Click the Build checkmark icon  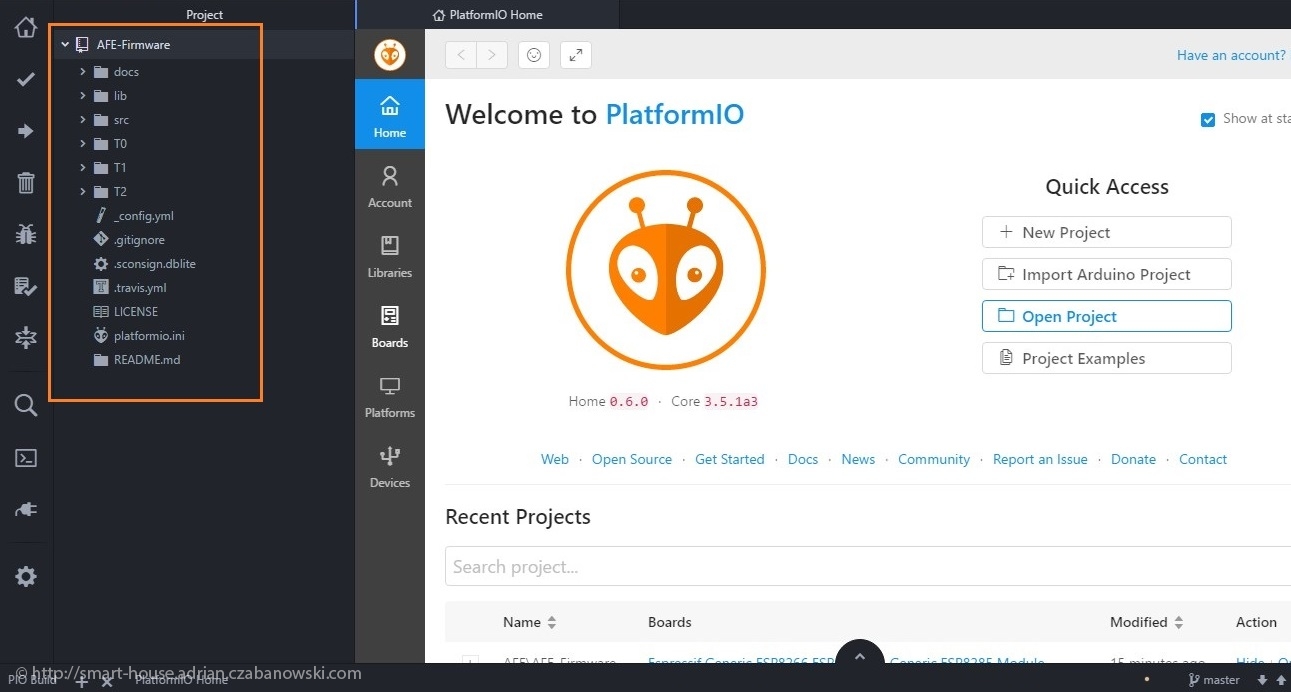click(26, 79)
